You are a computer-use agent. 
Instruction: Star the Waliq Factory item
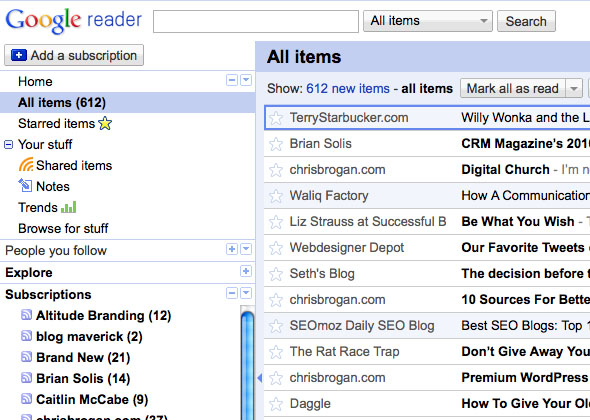point(276,196)
